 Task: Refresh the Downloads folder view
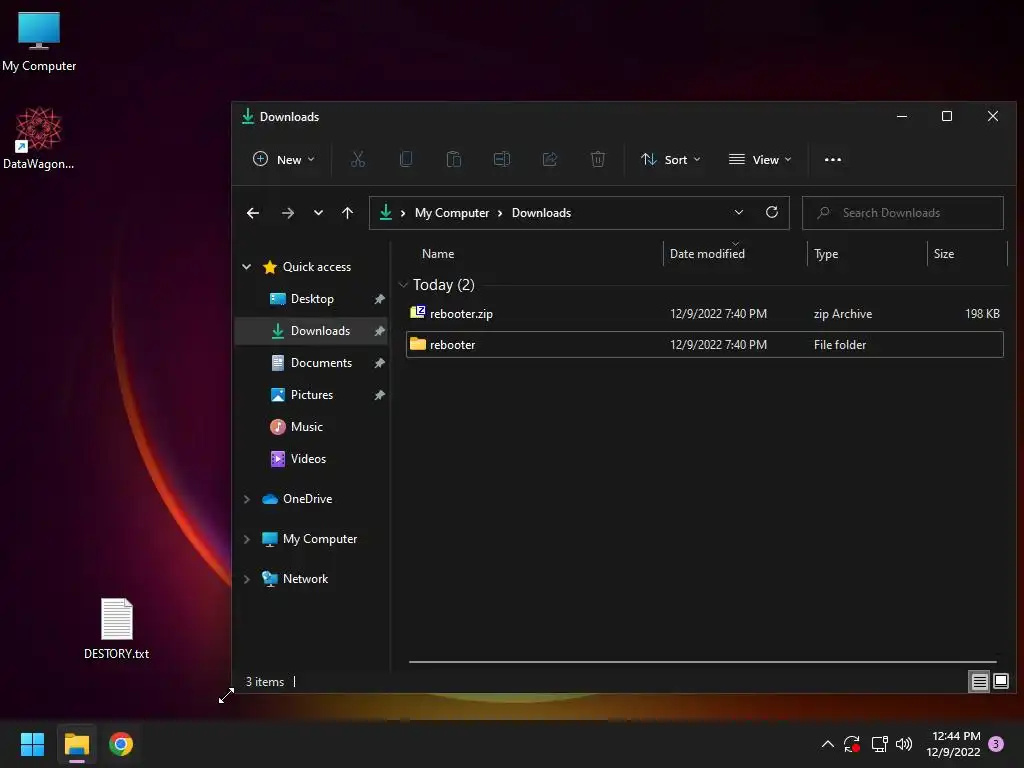pos(771,212)
